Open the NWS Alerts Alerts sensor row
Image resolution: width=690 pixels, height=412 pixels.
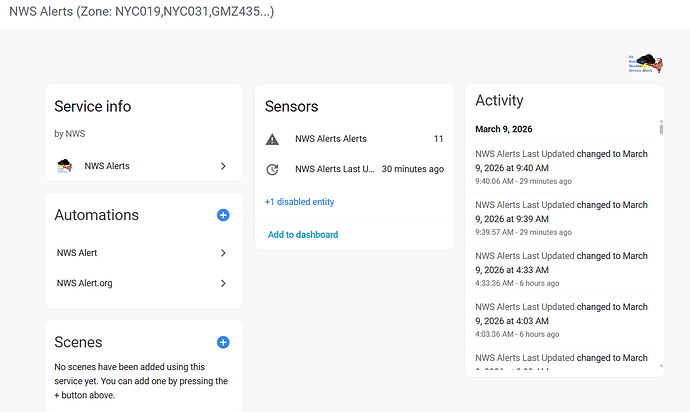tap(354, 139)
